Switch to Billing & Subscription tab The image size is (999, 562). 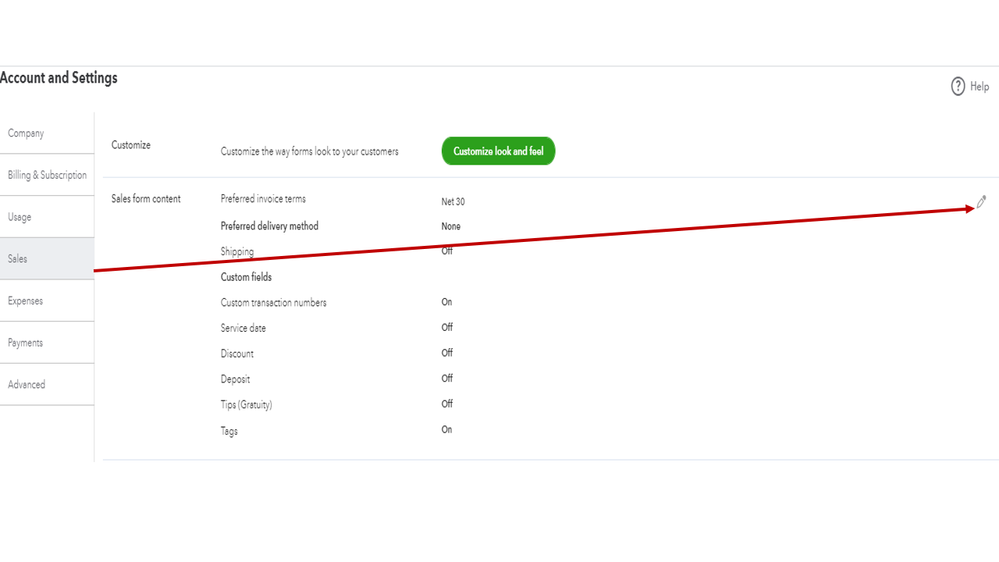[47, 175]
